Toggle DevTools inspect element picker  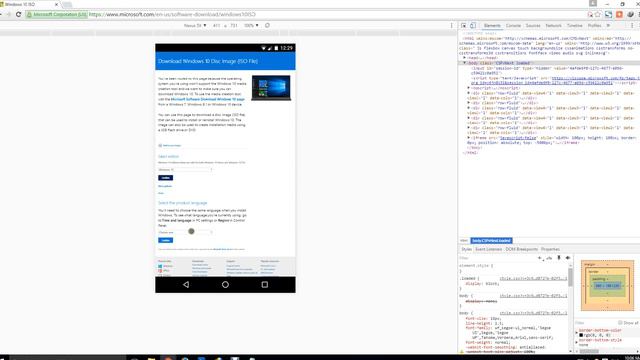point(464,25)
